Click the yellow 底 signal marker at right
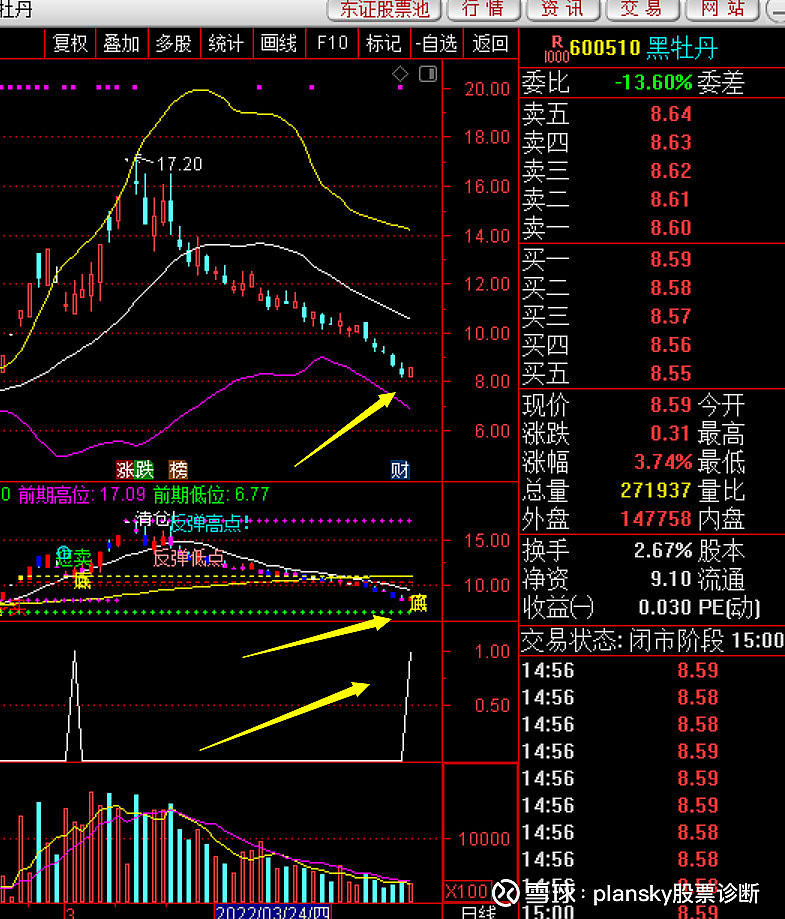785x919 pixels. click(419, 602)
